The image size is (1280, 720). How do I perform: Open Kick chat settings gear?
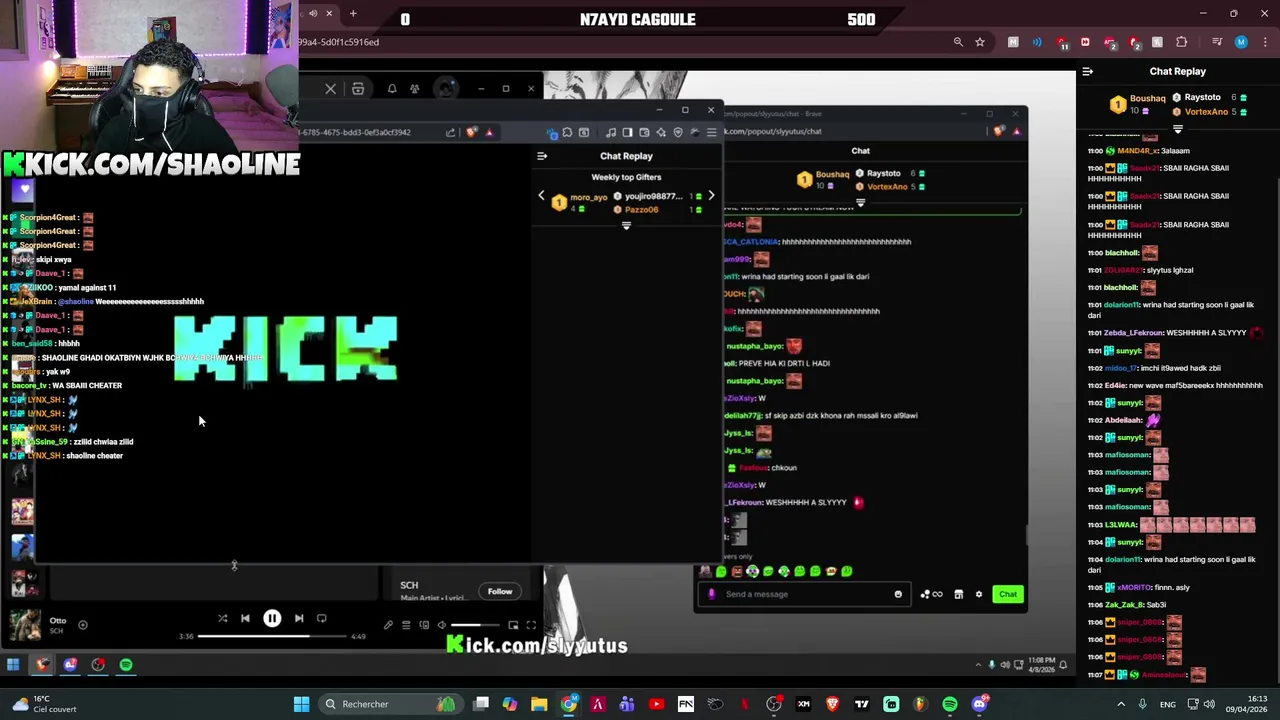[x=979, y=594]
